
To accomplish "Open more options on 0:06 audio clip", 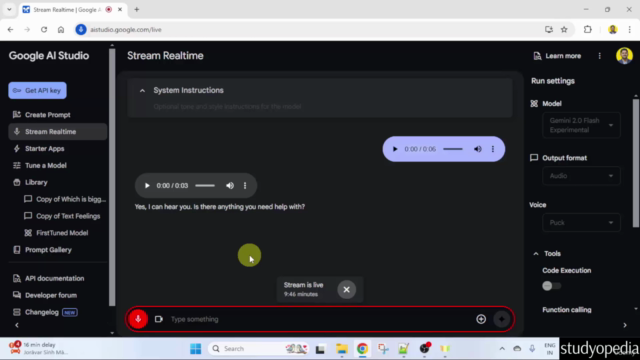I will [x=493, y=149].
